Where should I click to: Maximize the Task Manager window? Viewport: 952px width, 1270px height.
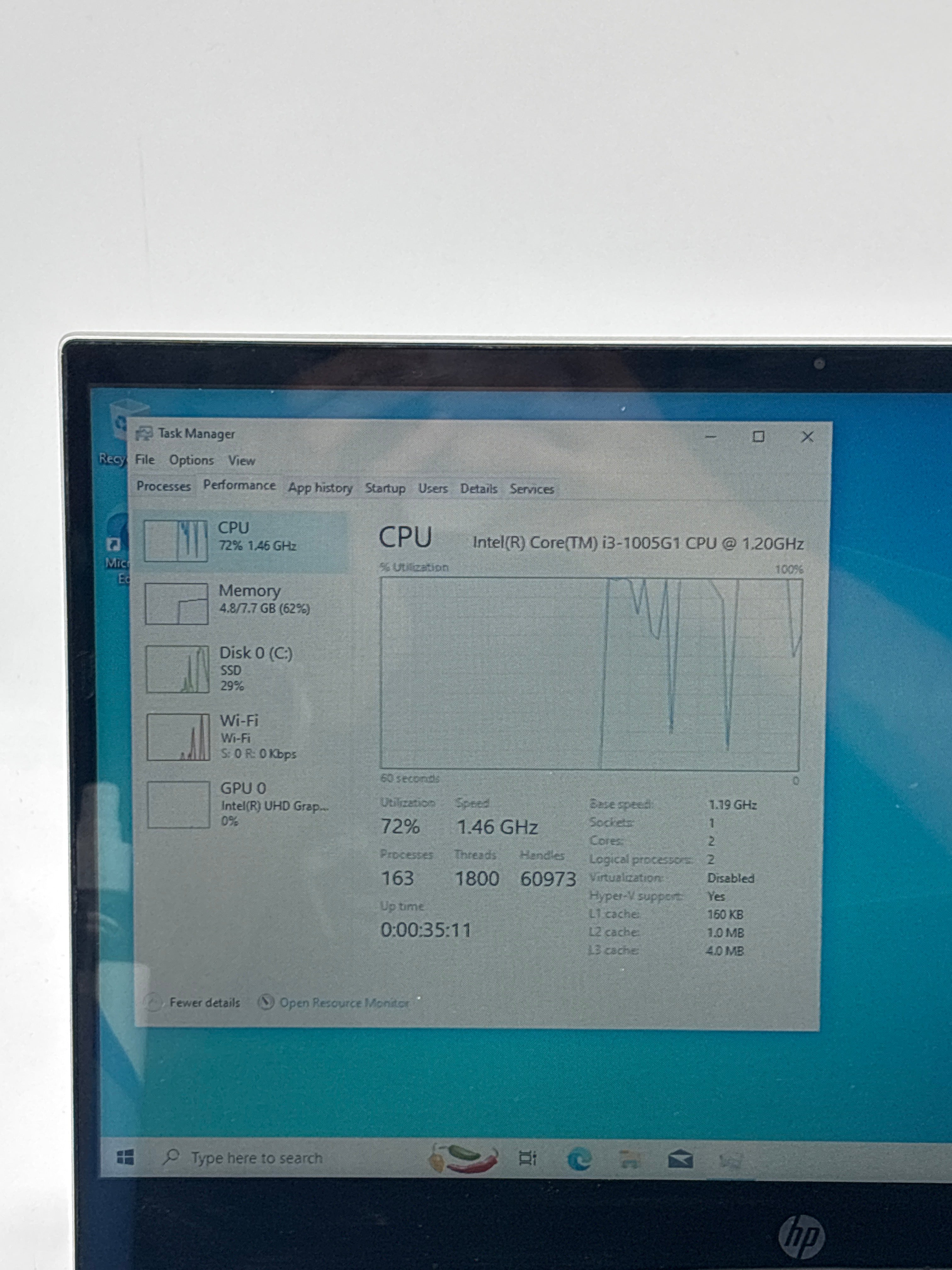[x=758, y=437]
